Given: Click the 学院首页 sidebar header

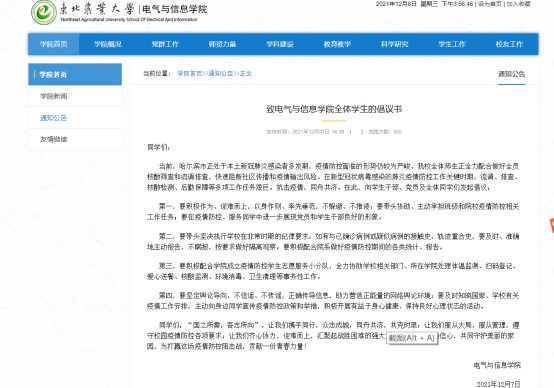Looking at the screenshot, I should click(75, 74).
